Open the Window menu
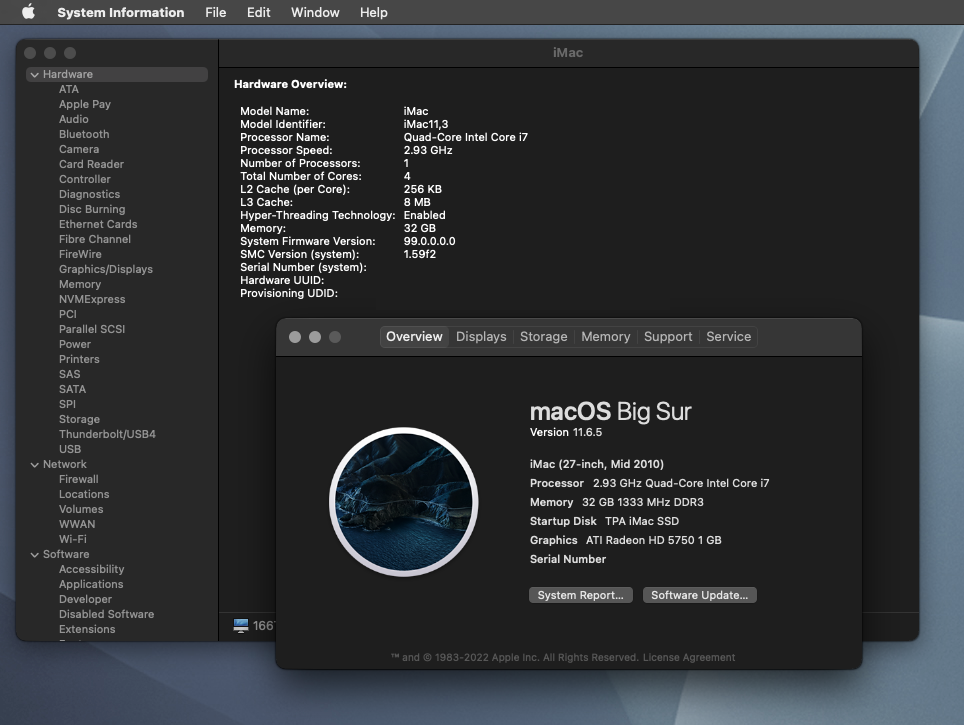Viewport: 964px width, 725px height. point(315,12)
